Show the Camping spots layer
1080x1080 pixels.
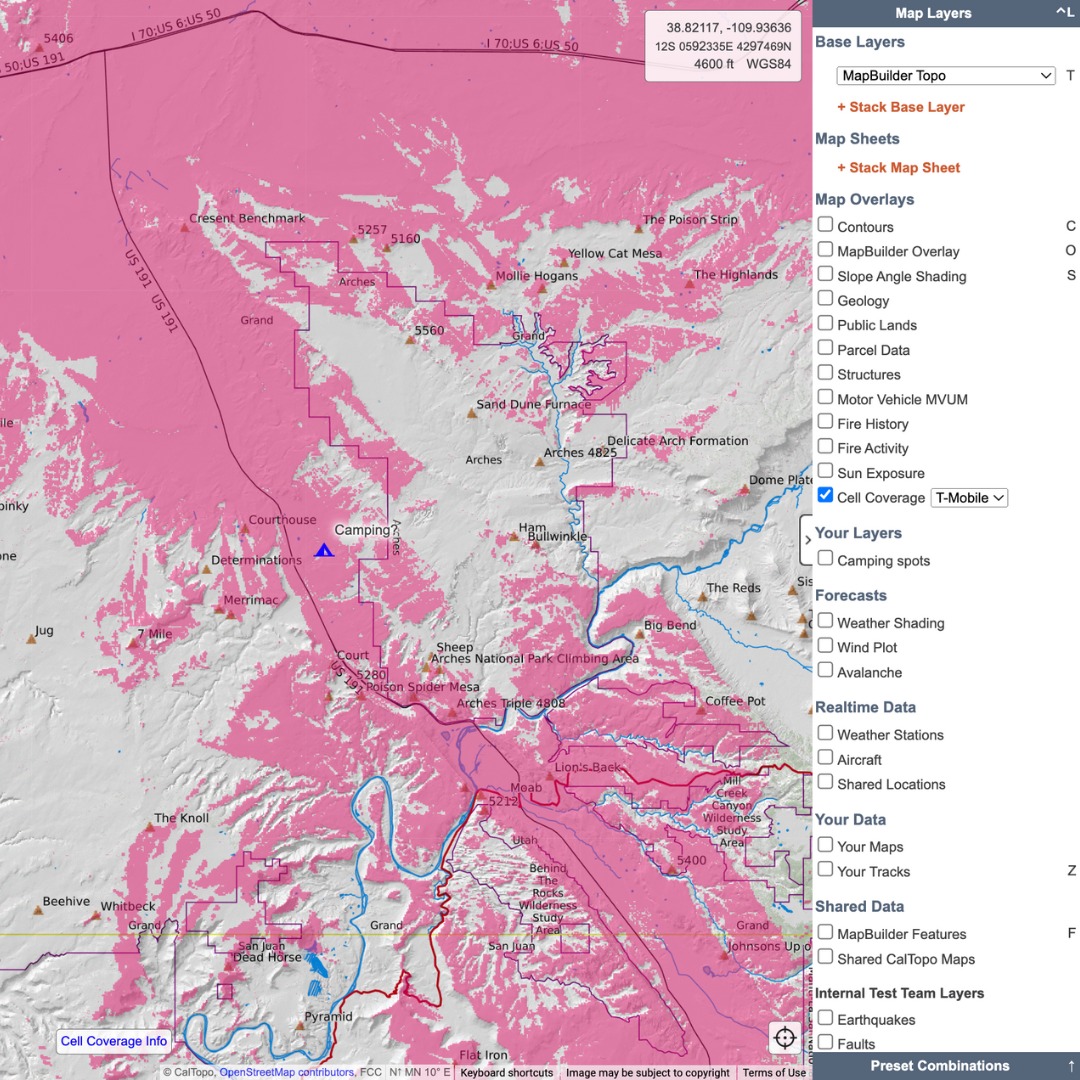[824, 559]
